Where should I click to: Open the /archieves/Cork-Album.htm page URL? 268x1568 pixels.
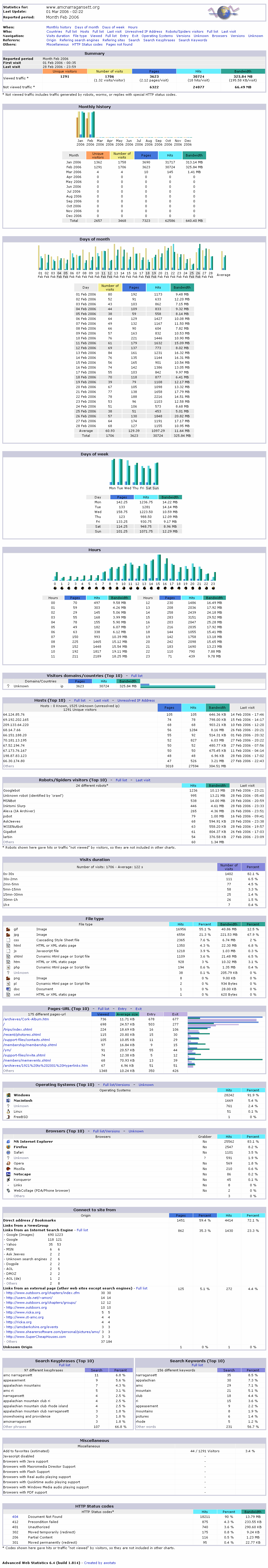tap(26, 1019)
